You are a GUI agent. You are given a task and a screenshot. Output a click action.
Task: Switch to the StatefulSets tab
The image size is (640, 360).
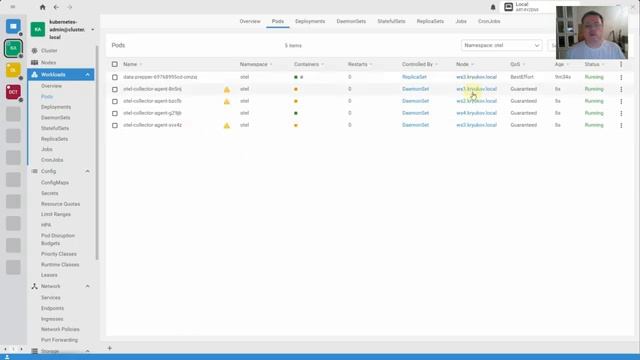coord(391,21)
